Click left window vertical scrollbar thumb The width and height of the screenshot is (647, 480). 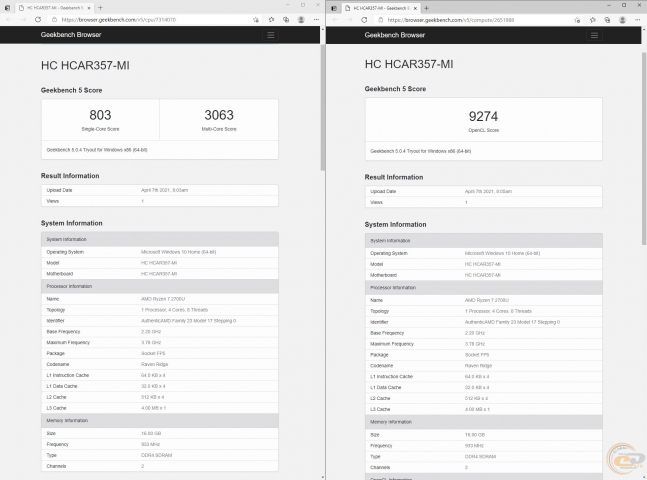coord(323,107)
